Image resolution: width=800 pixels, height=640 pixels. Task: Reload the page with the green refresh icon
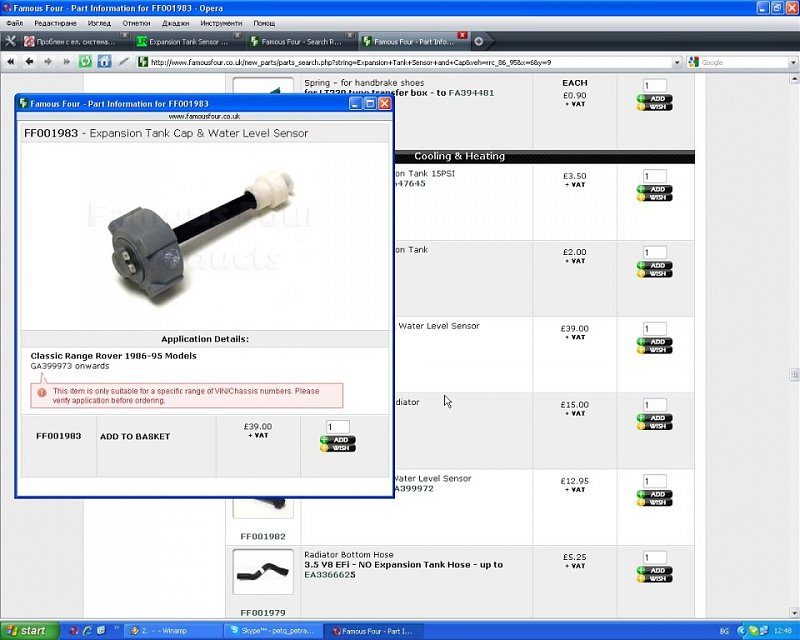coord(85,62)
